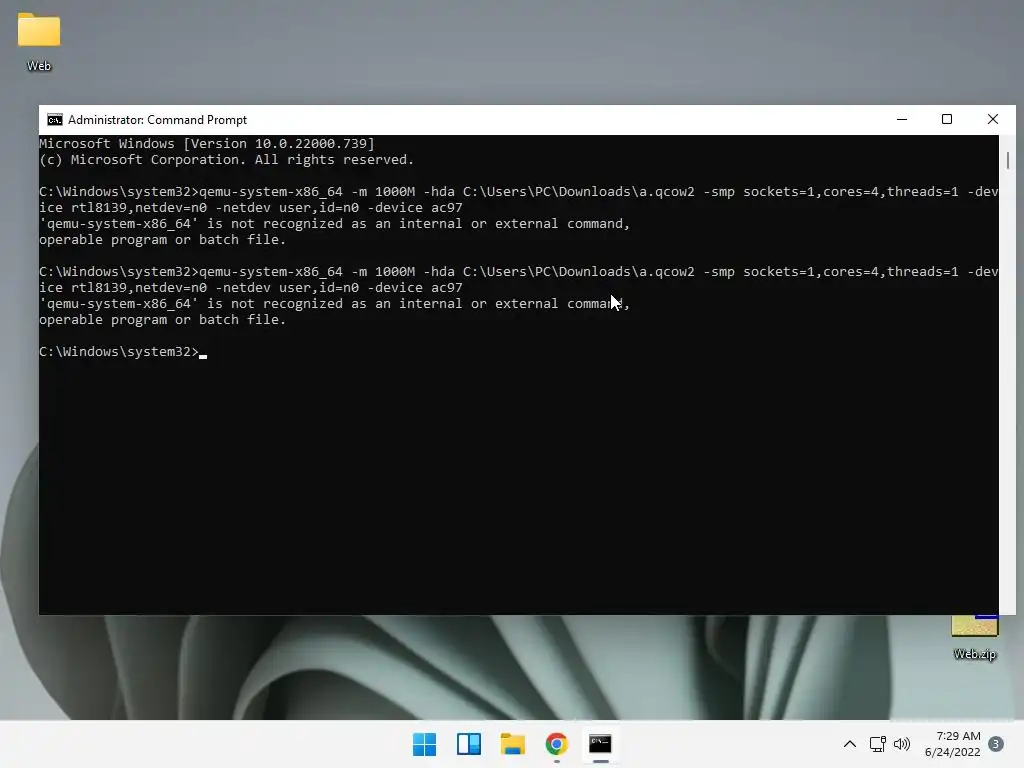
Task: Open the Windows Start menu
Action: pyautogui.click(x=424, y=744)
